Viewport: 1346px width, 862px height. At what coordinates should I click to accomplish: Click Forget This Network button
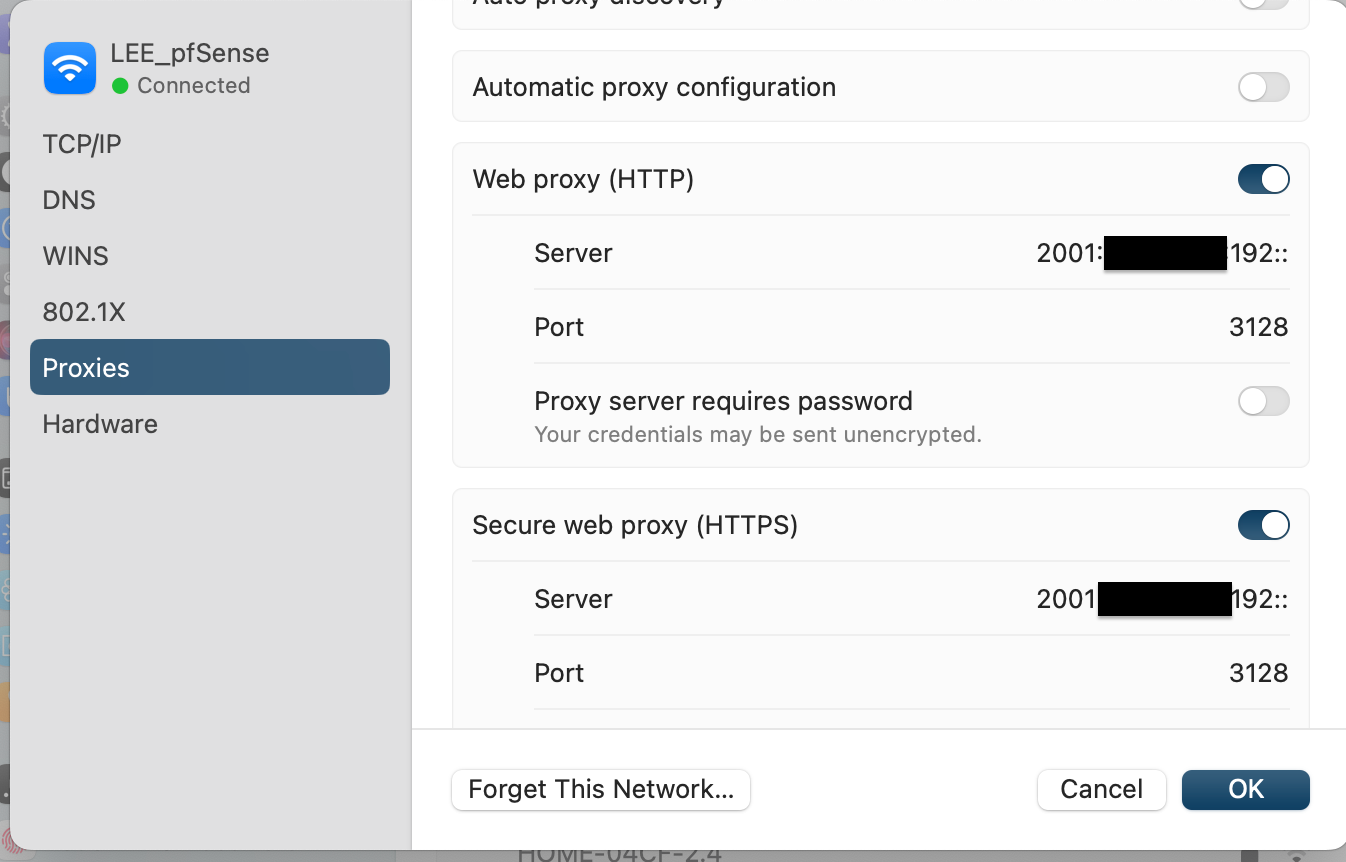click(x=601, y=789)
